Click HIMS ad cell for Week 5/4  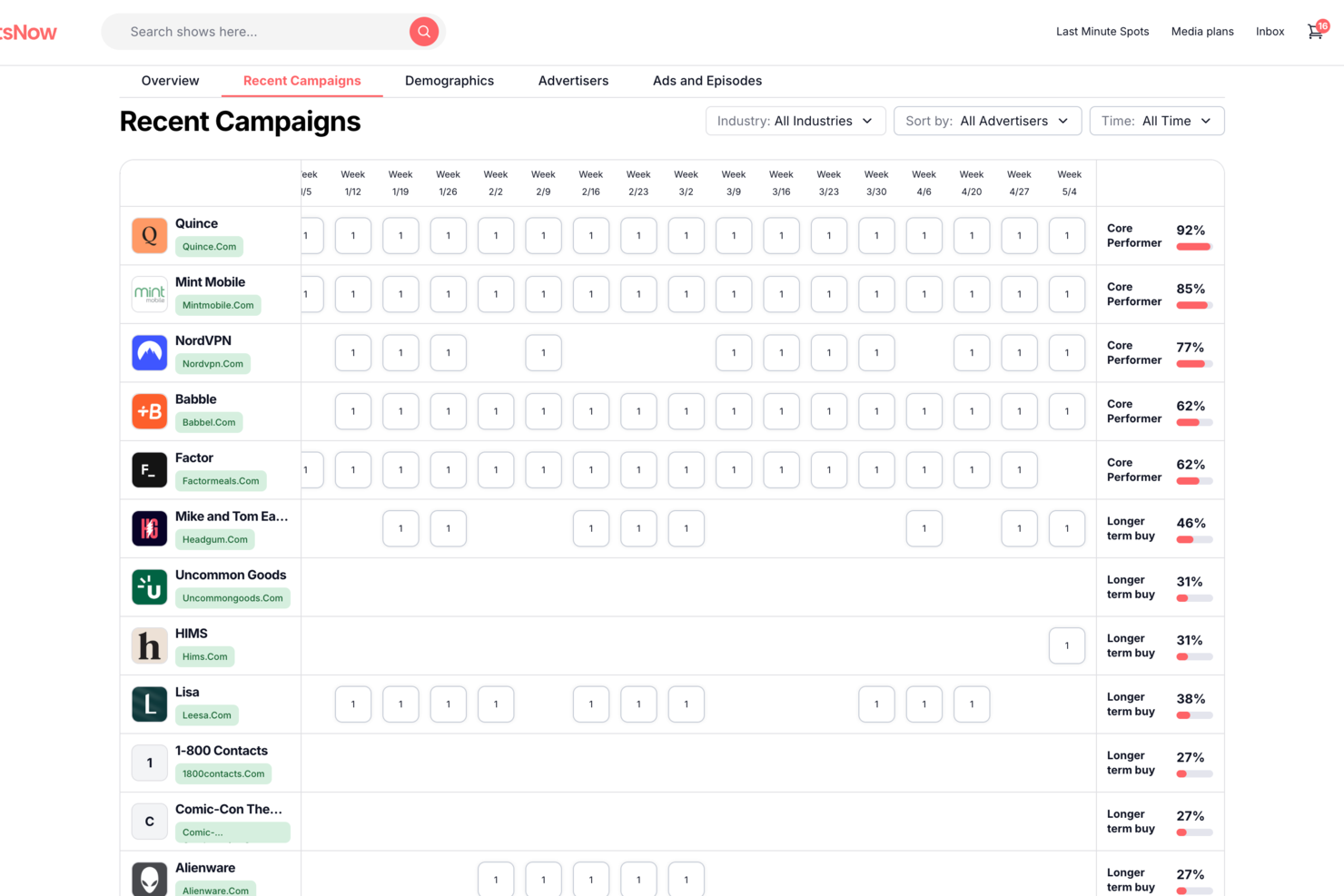pos(1067,645)
